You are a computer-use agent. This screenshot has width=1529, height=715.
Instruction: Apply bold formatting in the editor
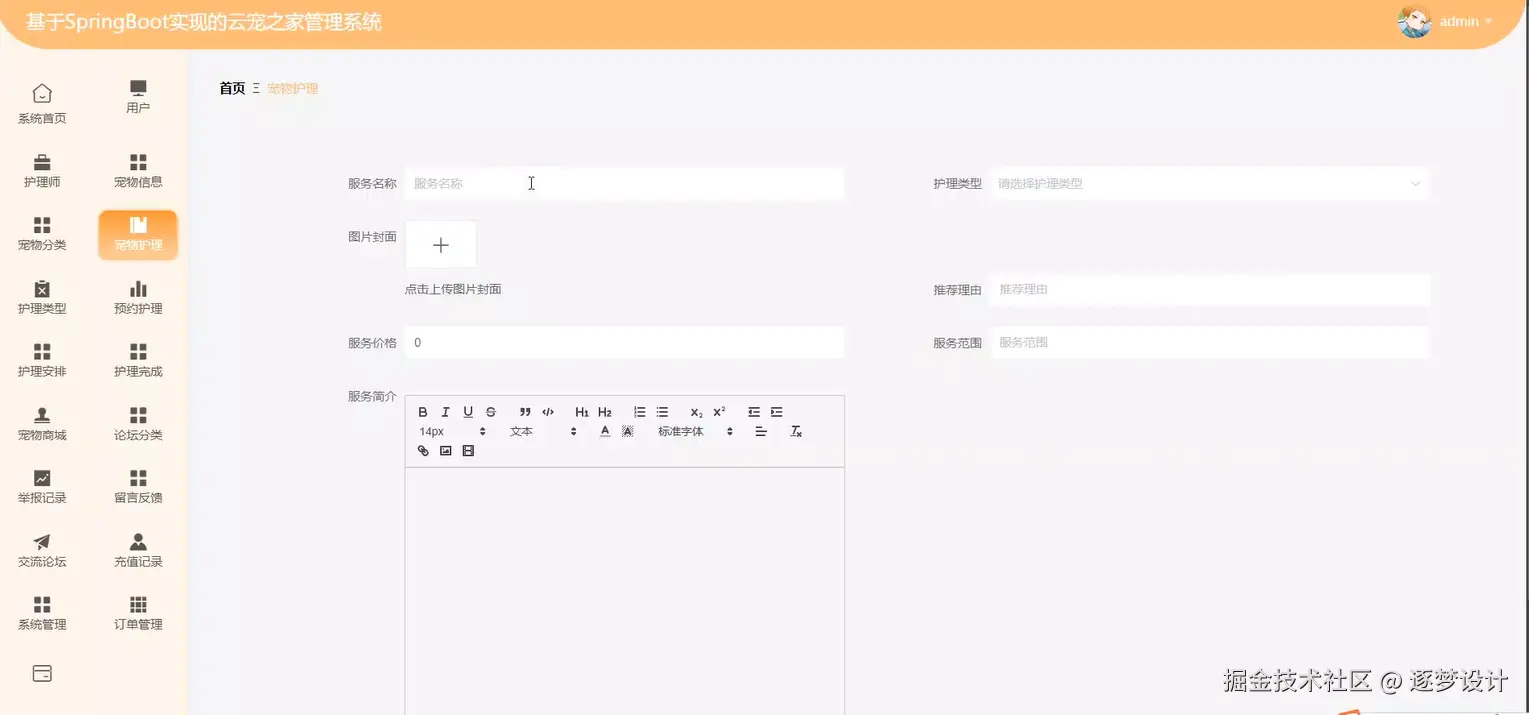tap(423, 412)
